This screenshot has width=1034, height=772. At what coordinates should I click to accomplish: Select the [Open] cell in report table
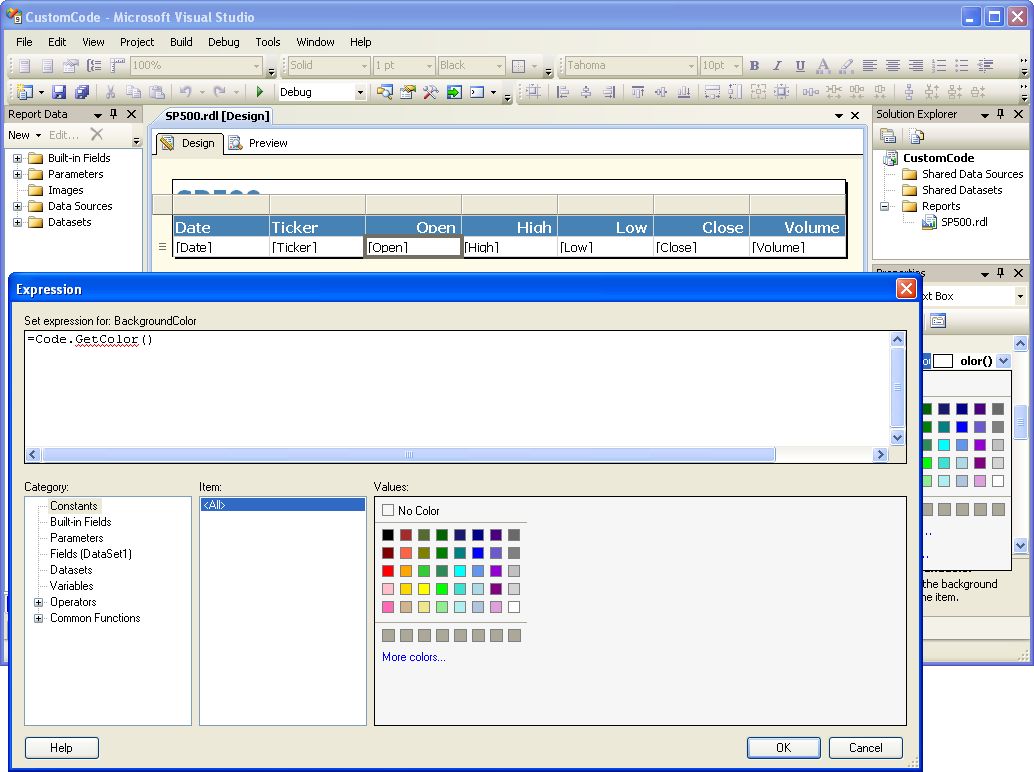coord(413,247)
